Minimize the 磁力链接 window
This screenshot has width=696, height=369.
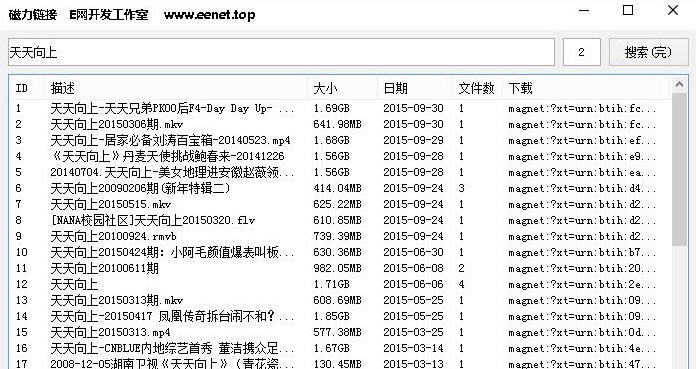(584, 11)
